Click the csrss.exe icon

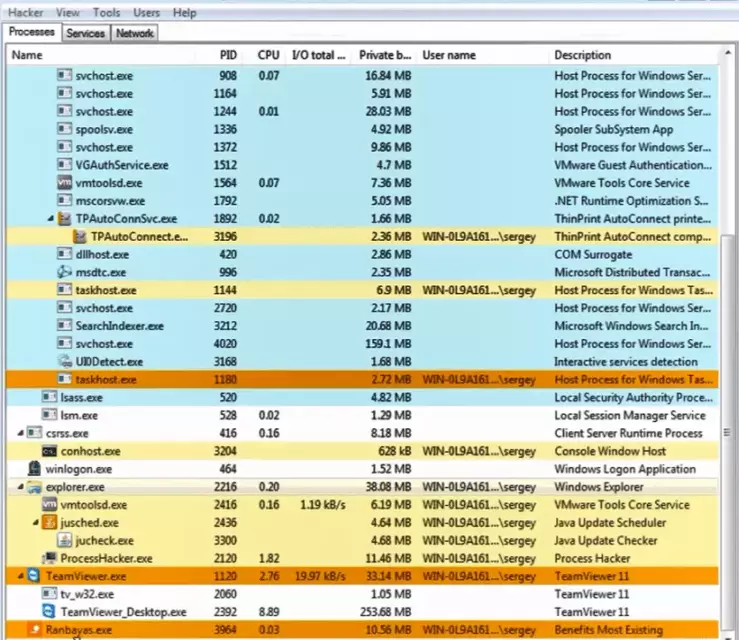point(34,433)
